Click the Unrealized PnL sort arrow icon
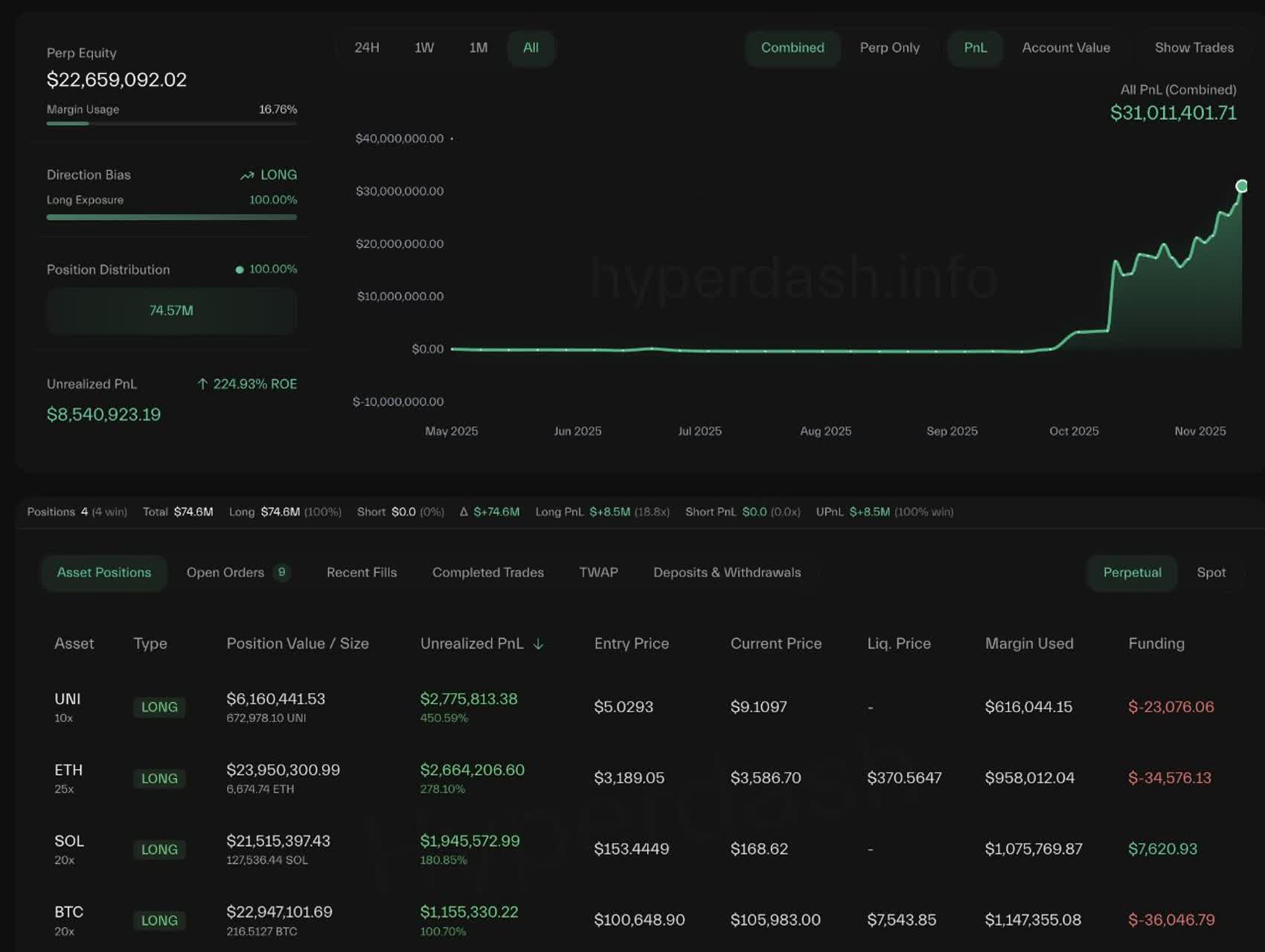The image size is (1265, 952). 539,644
